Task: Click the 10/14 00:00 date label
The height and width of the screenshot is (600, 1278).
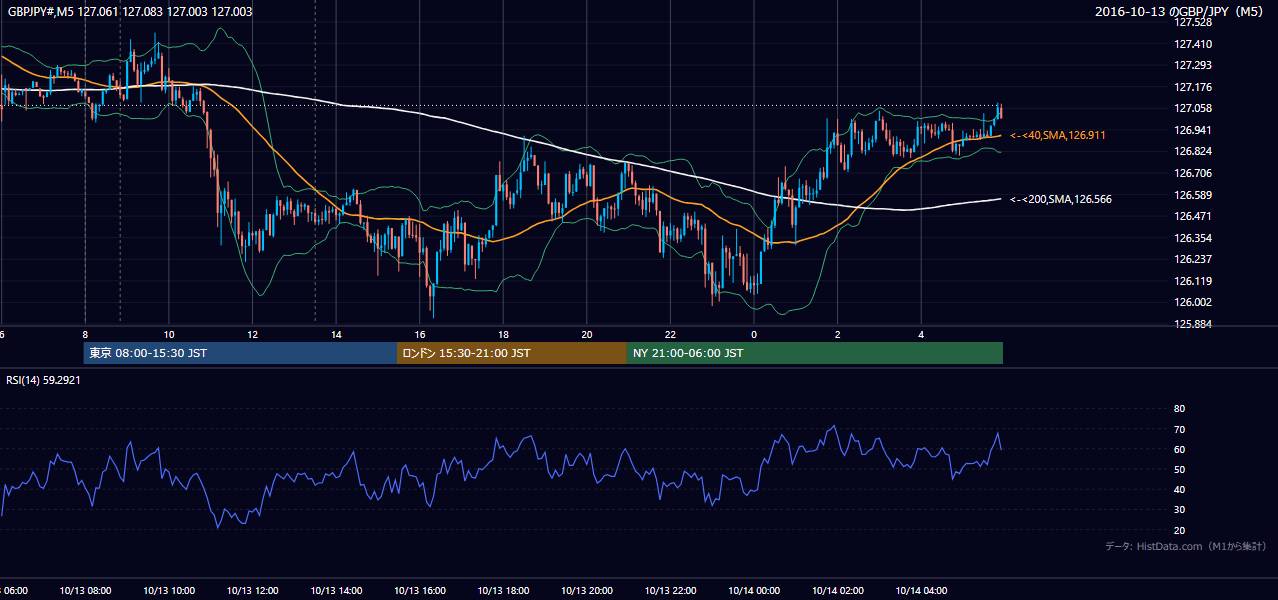Action: pyautogui.click(x=755, y=591)
